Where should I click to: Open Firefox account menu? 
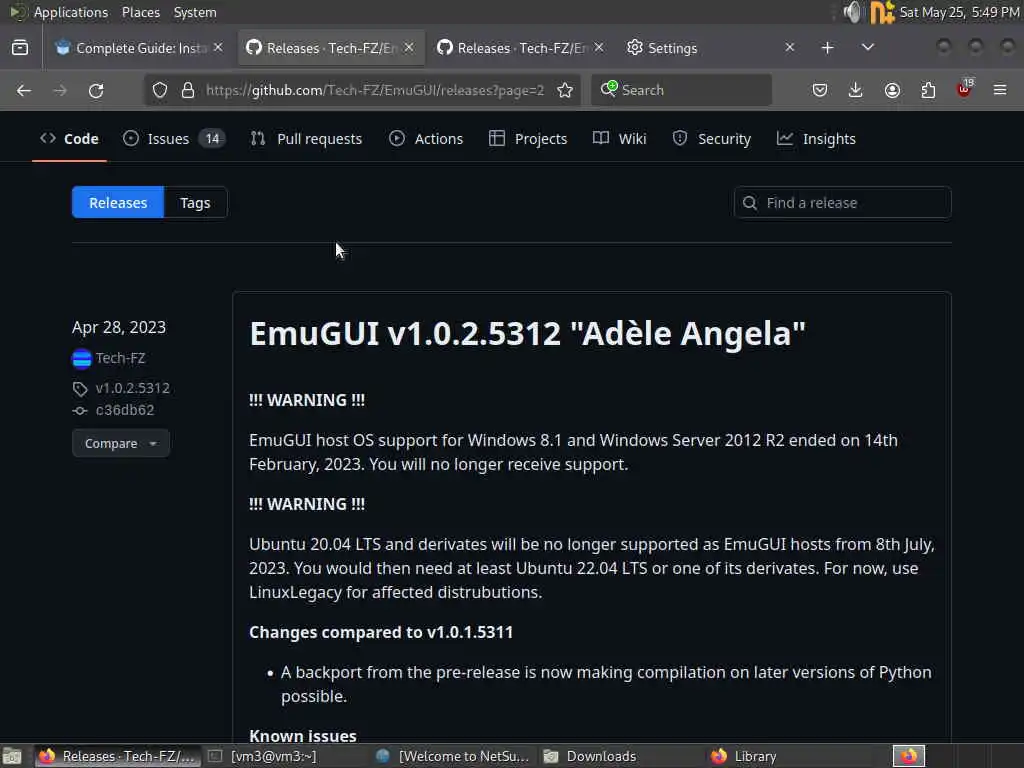(892, 90)
